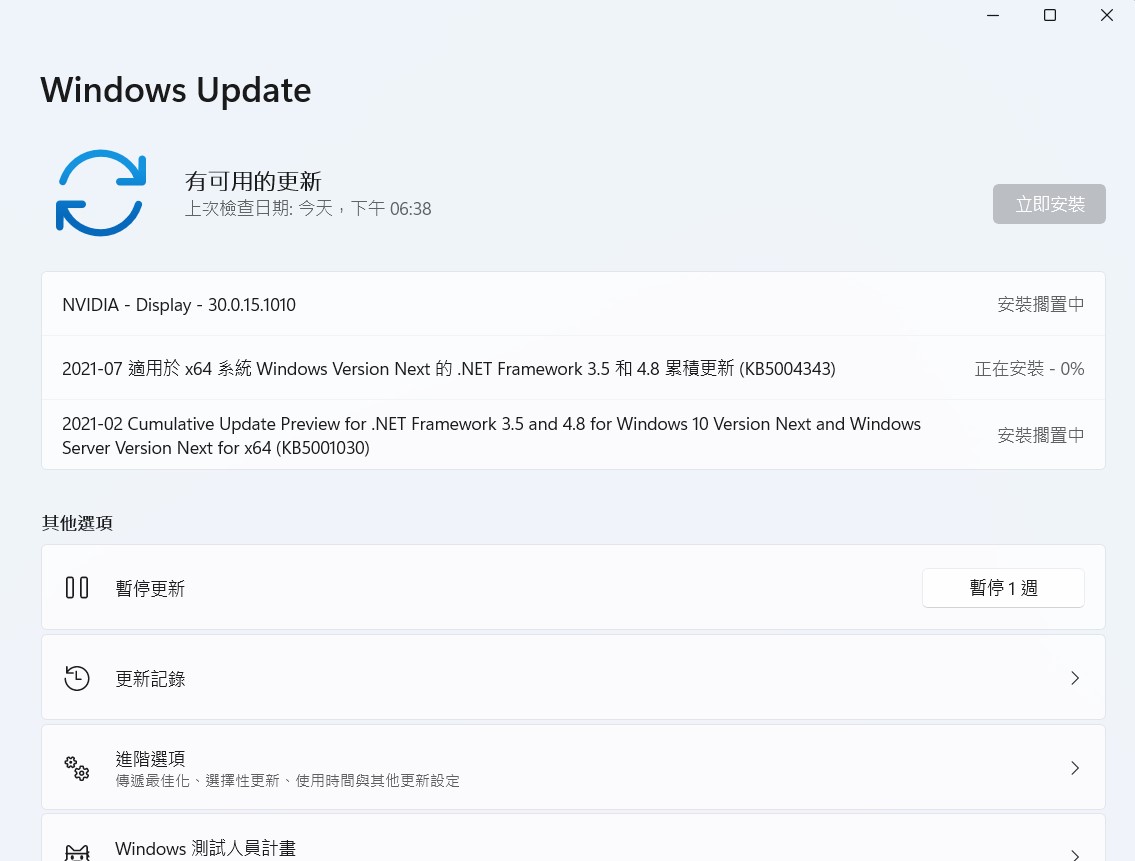The image size is (1135, 861).
Task: Click the 有可用的更新 status heading
Action: (x=253, y=181)
